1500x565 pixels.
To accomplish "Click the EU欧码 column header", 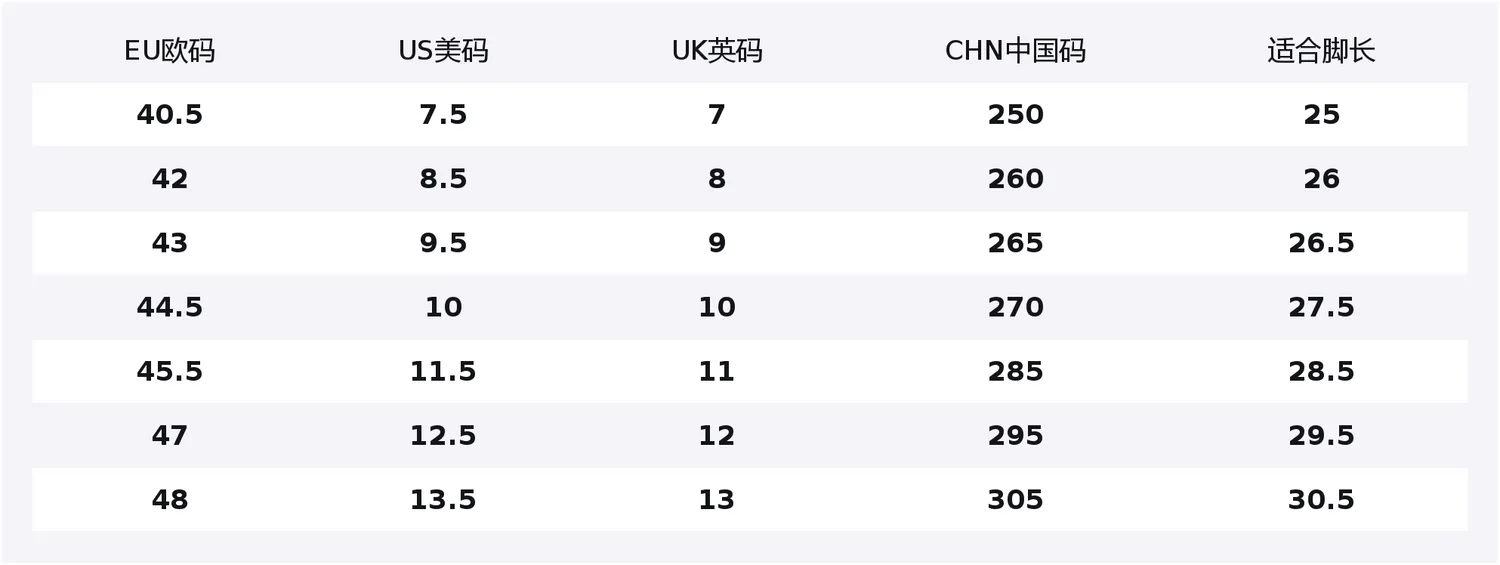I will coord(169,51).
